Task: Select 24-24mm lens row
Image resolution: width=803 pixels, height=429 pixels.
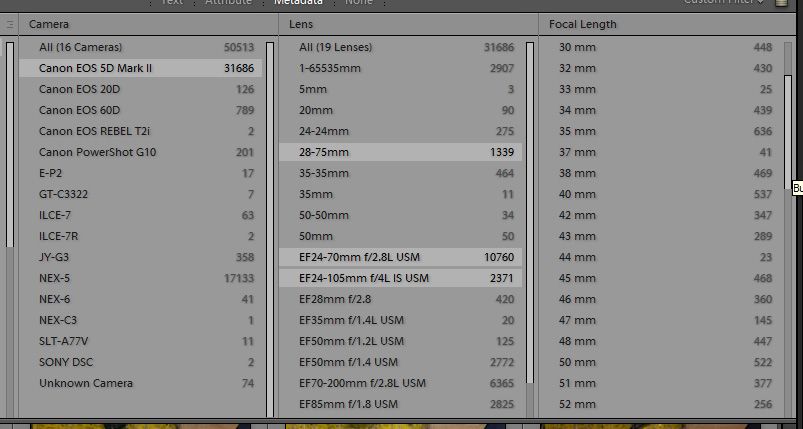Action: (x=400, y=131)
